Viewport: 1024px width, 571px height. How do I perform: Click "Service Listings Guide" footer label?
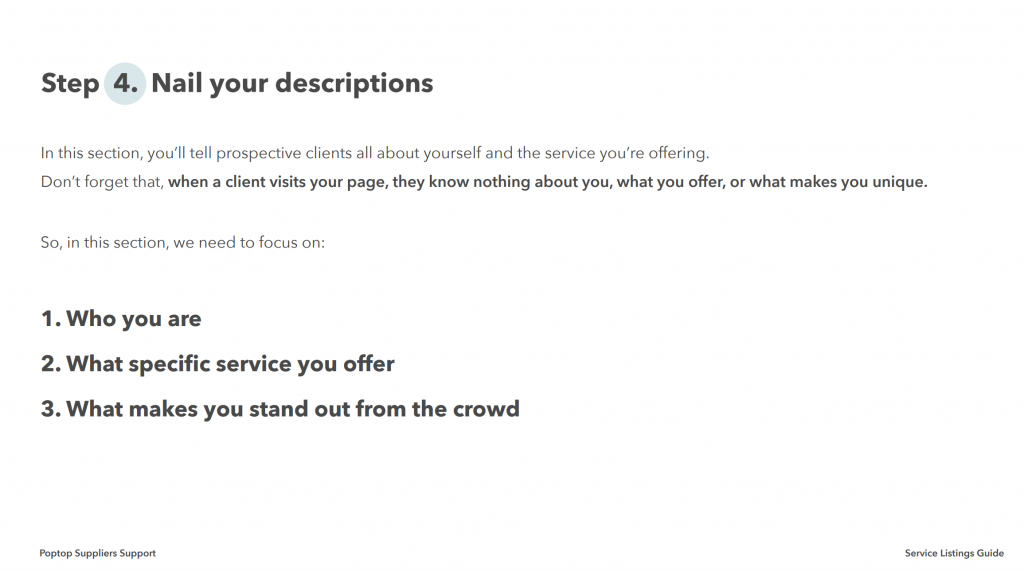point(954,553)
